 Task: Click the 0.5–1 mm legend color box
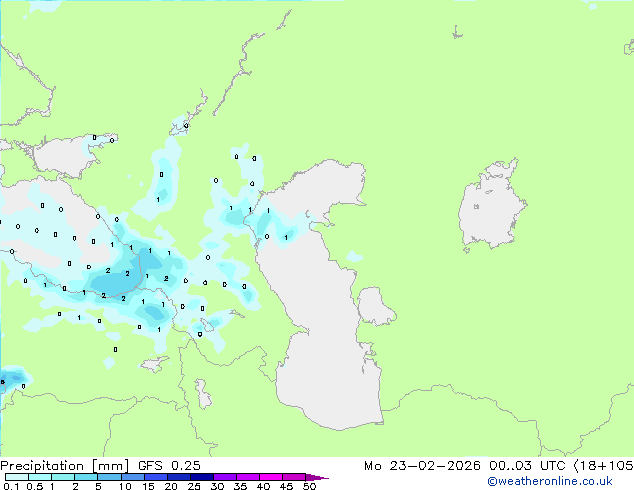[40, 477]
